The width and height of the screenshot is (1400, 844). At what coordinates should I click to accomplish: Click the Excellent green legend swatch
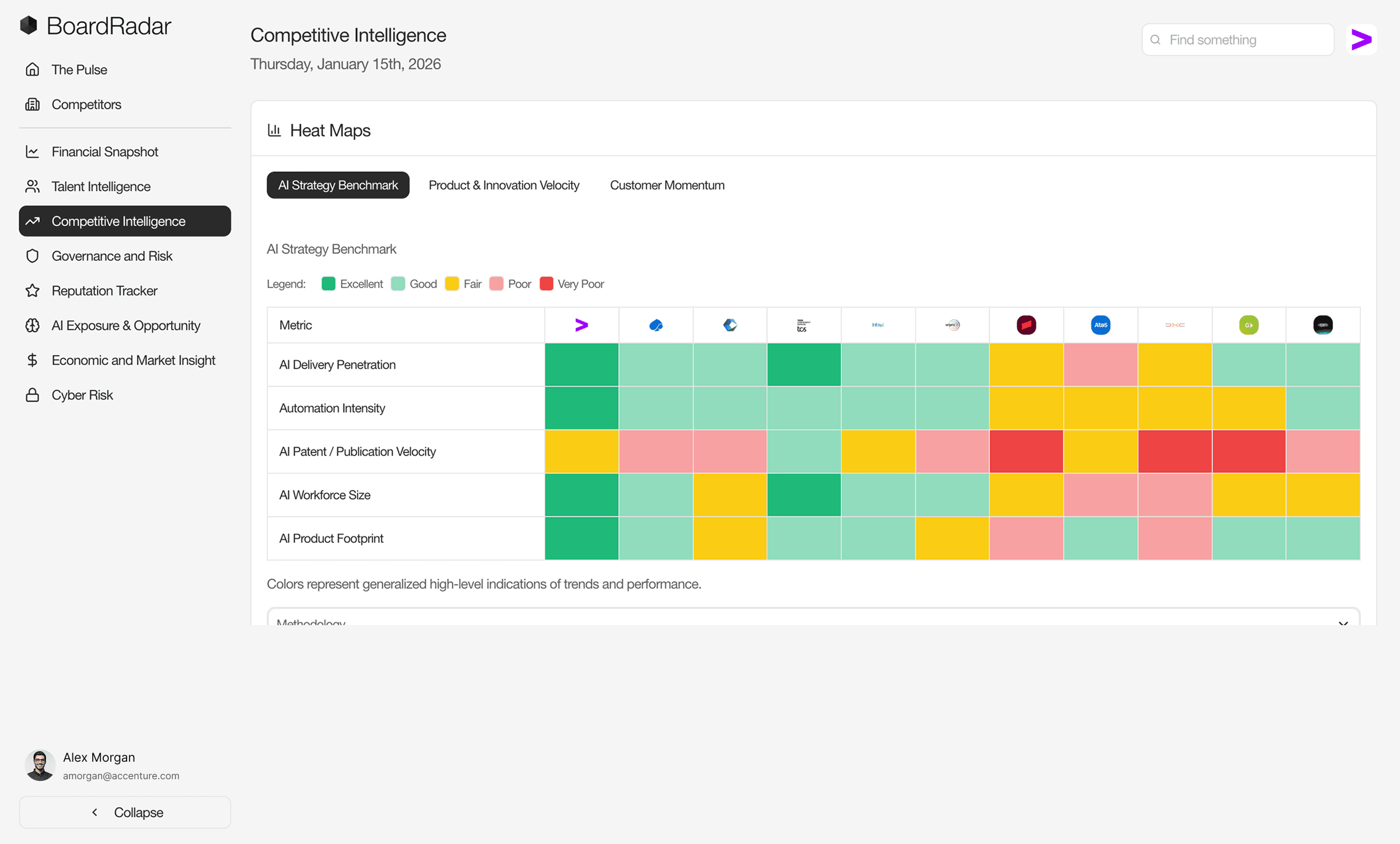pos(328,284)
